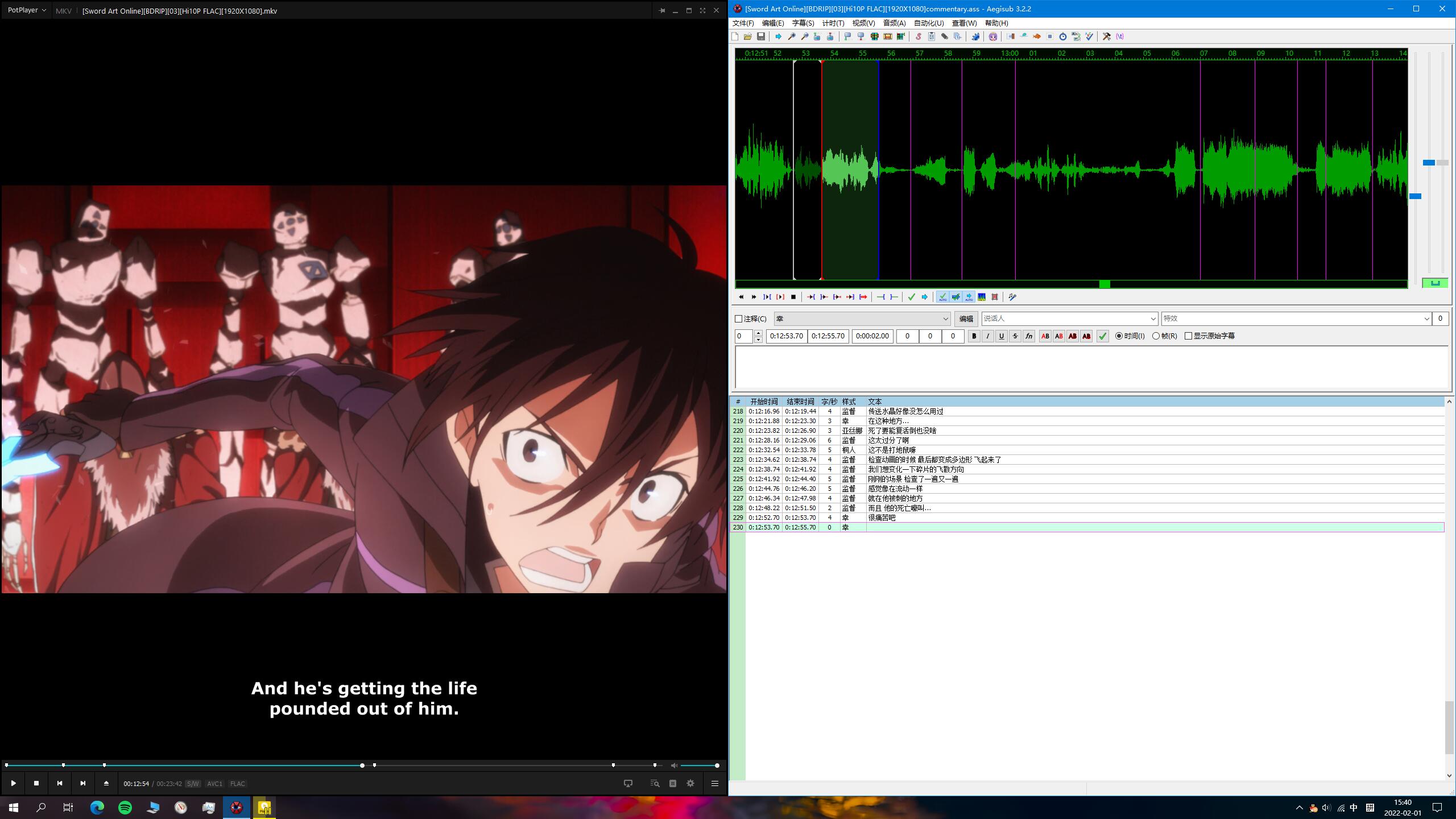Toggle spectrum analyzer mode
Image resolution: width=1456 pixels, height=819 pixels.
tap(982, 297)
